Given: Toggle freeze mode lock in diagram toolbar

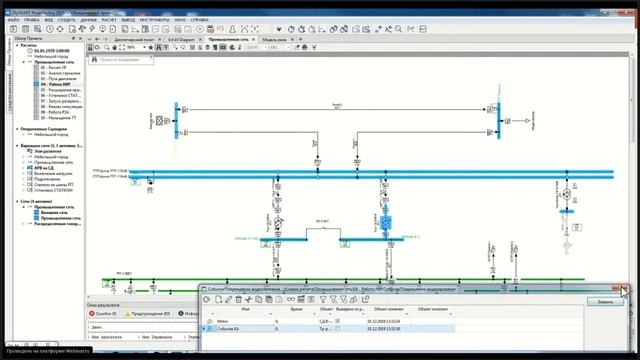Looking at the screenshot, I should (x=90, y=48).
